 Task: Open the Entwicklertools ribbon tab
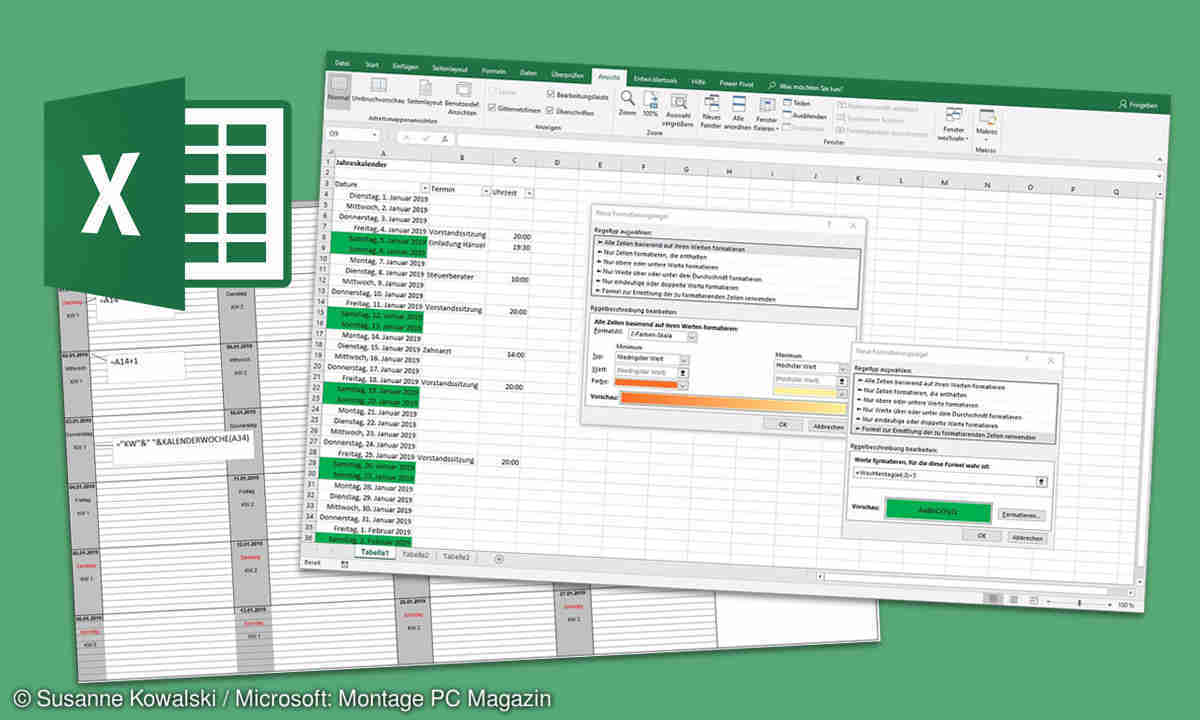(x=656, y=79)
